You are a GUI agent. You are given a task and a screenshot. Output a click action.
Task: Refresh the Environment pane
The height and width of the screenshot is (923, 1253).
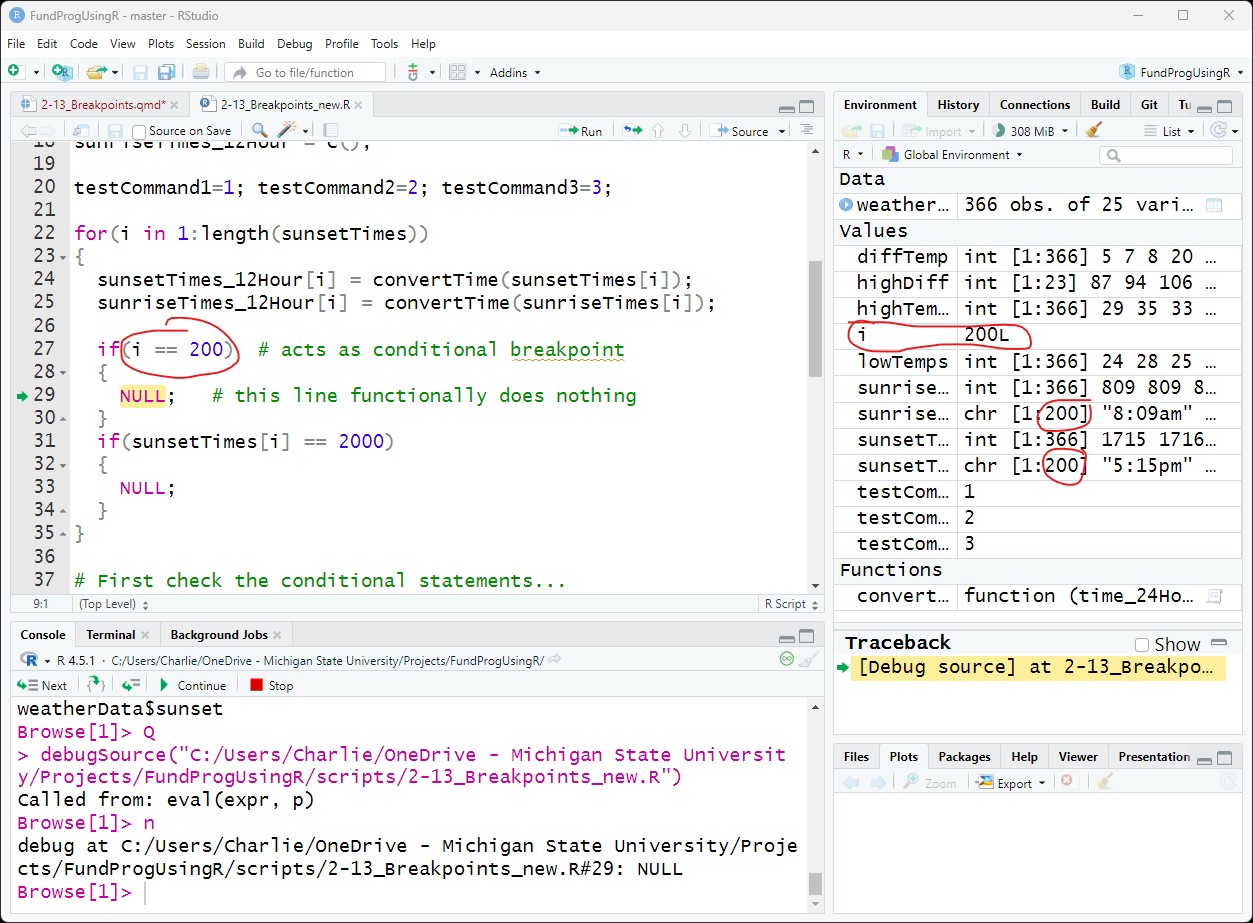tap(1217, 130)
